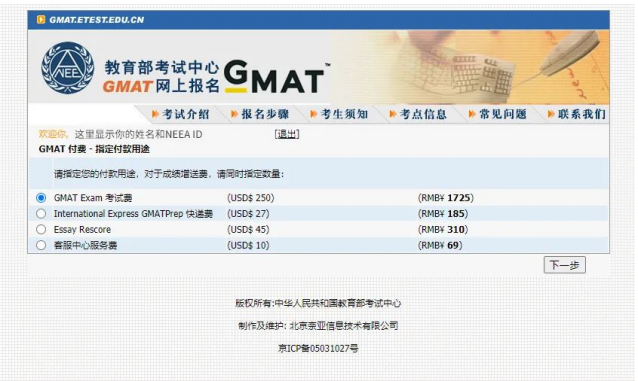Click the 下一步 next button
The height and width of the screenshot is (381, 638).
click(564, 265)
